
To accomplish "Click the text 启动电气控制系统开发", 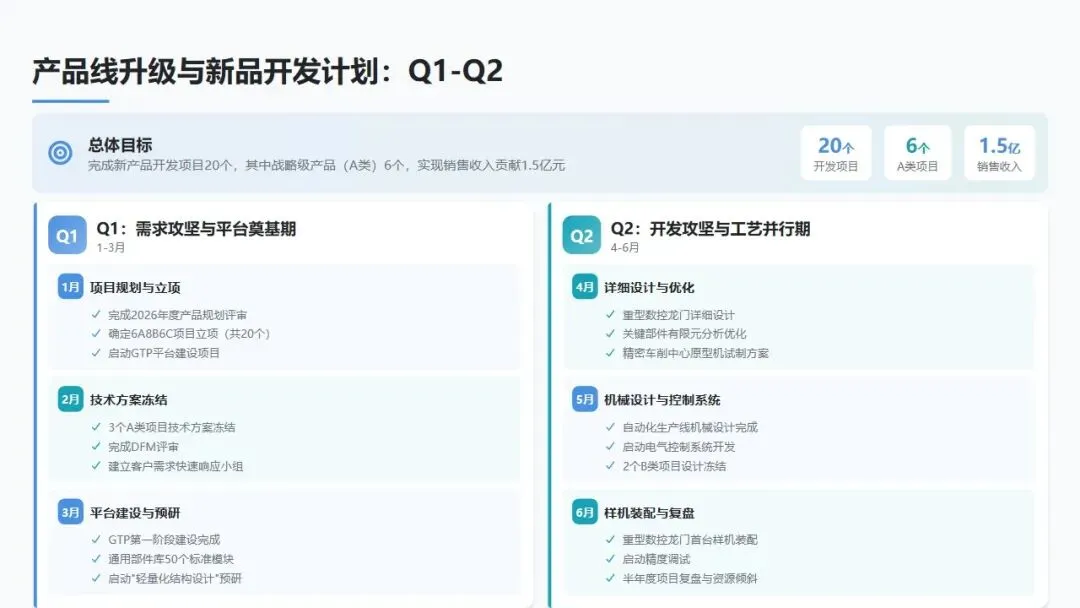I will [x=678, y=446].
